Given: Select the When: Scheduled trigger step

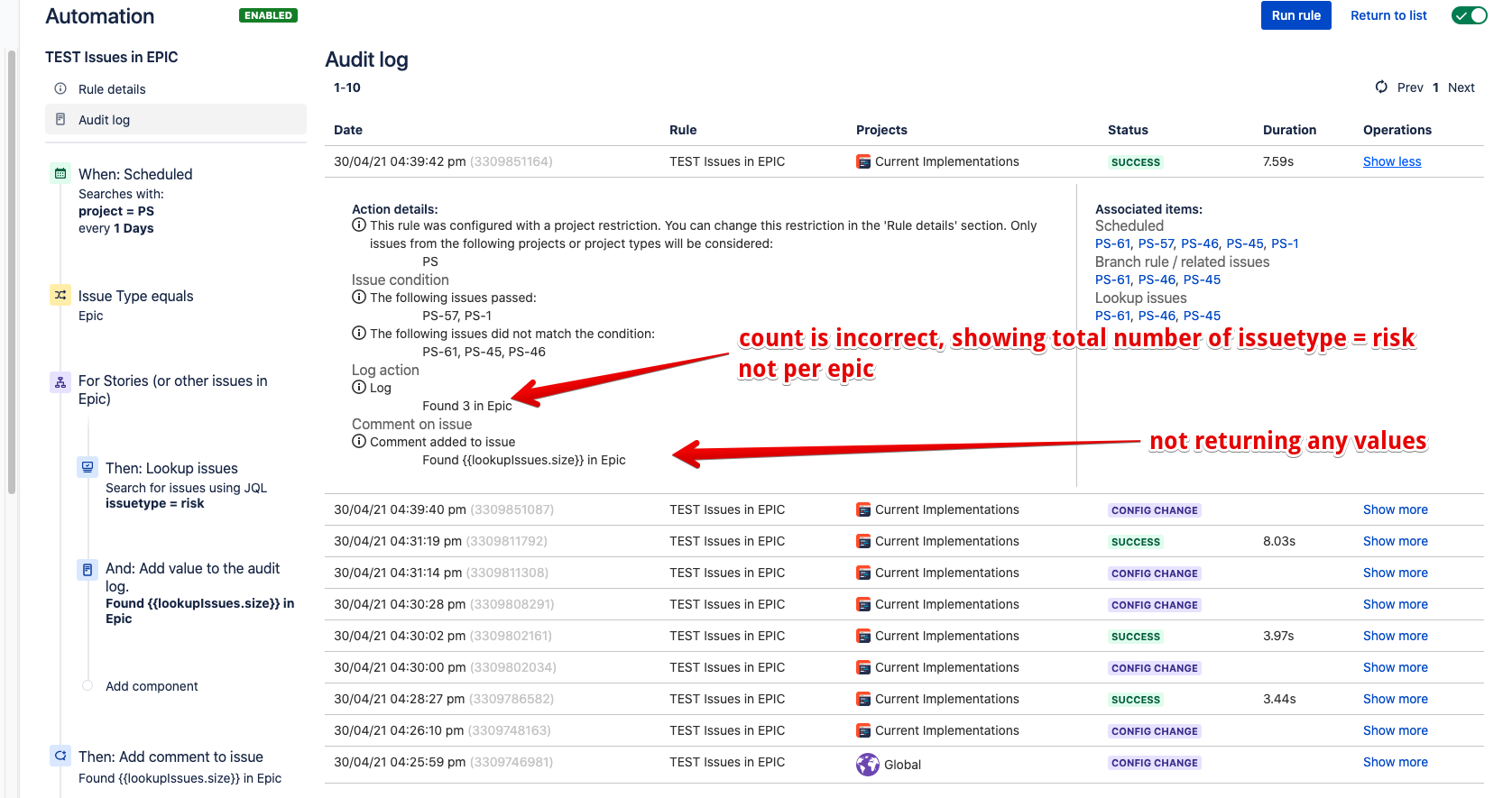Looking at the screenshot, I should [x=135, y=174].
